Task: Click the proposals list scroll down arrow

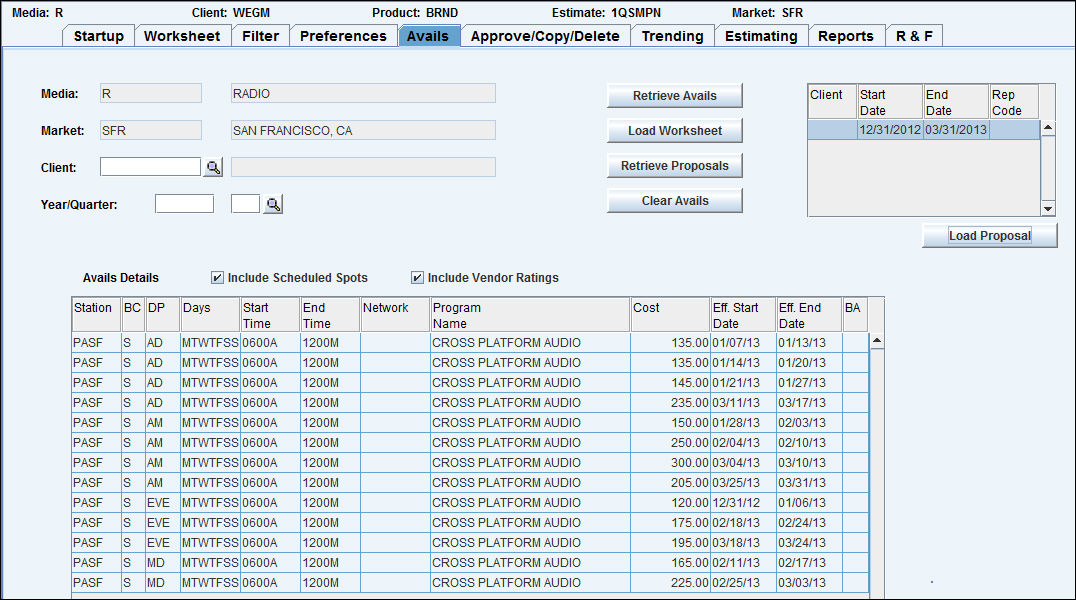Action: [1048, 209]
